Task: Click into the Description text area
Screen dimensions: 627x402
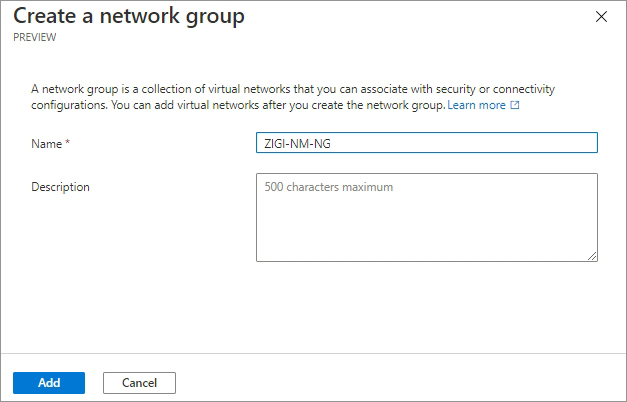Action: (x=427, y=218)
